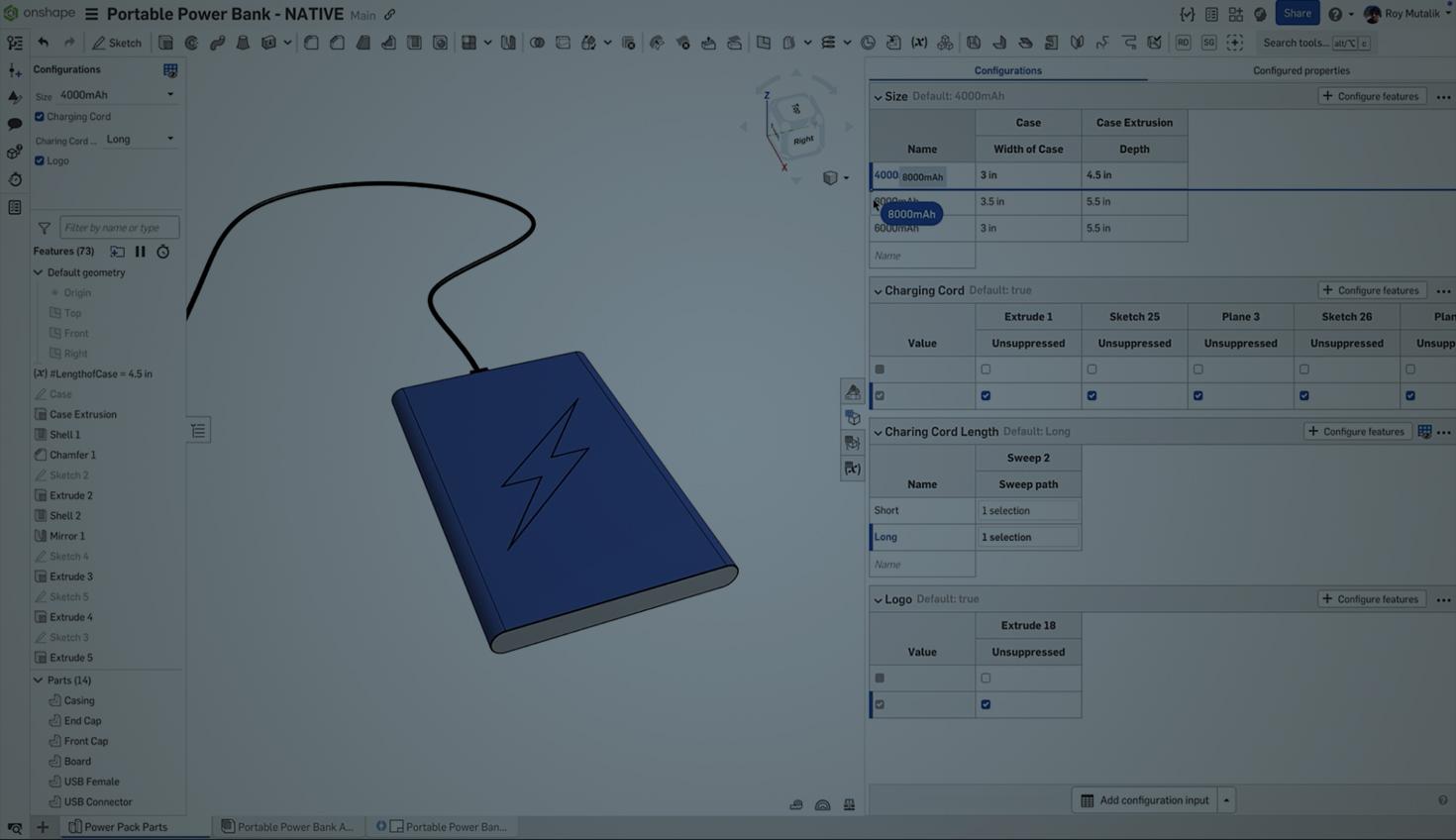The image size is (1456, 840).
Task: Collapse the Size configuration section
Action: (878, 96)
